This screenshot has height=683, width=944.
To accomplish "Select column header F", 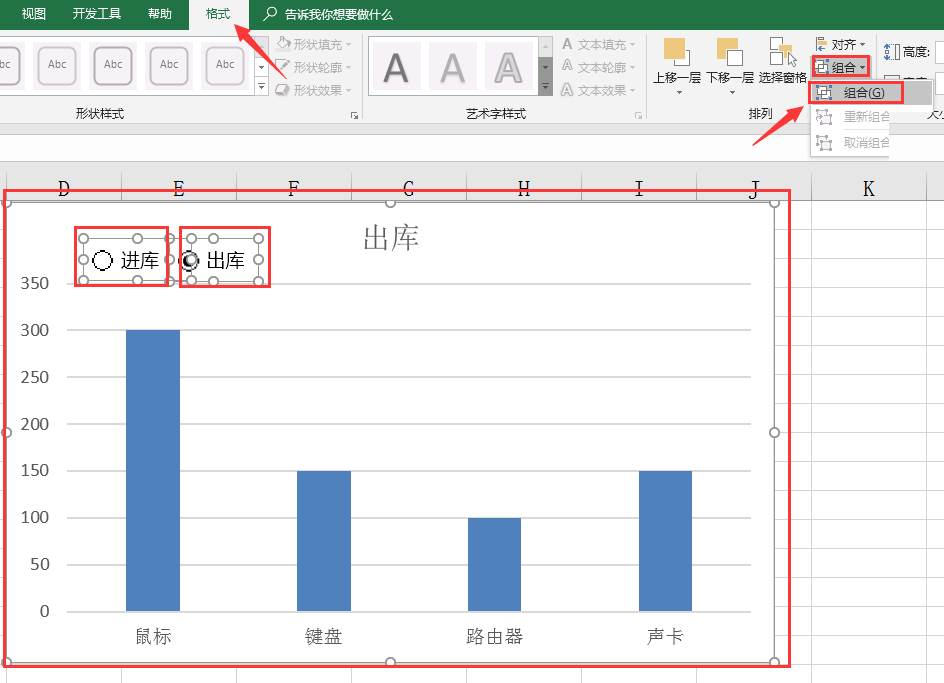I will click(294, 189).
